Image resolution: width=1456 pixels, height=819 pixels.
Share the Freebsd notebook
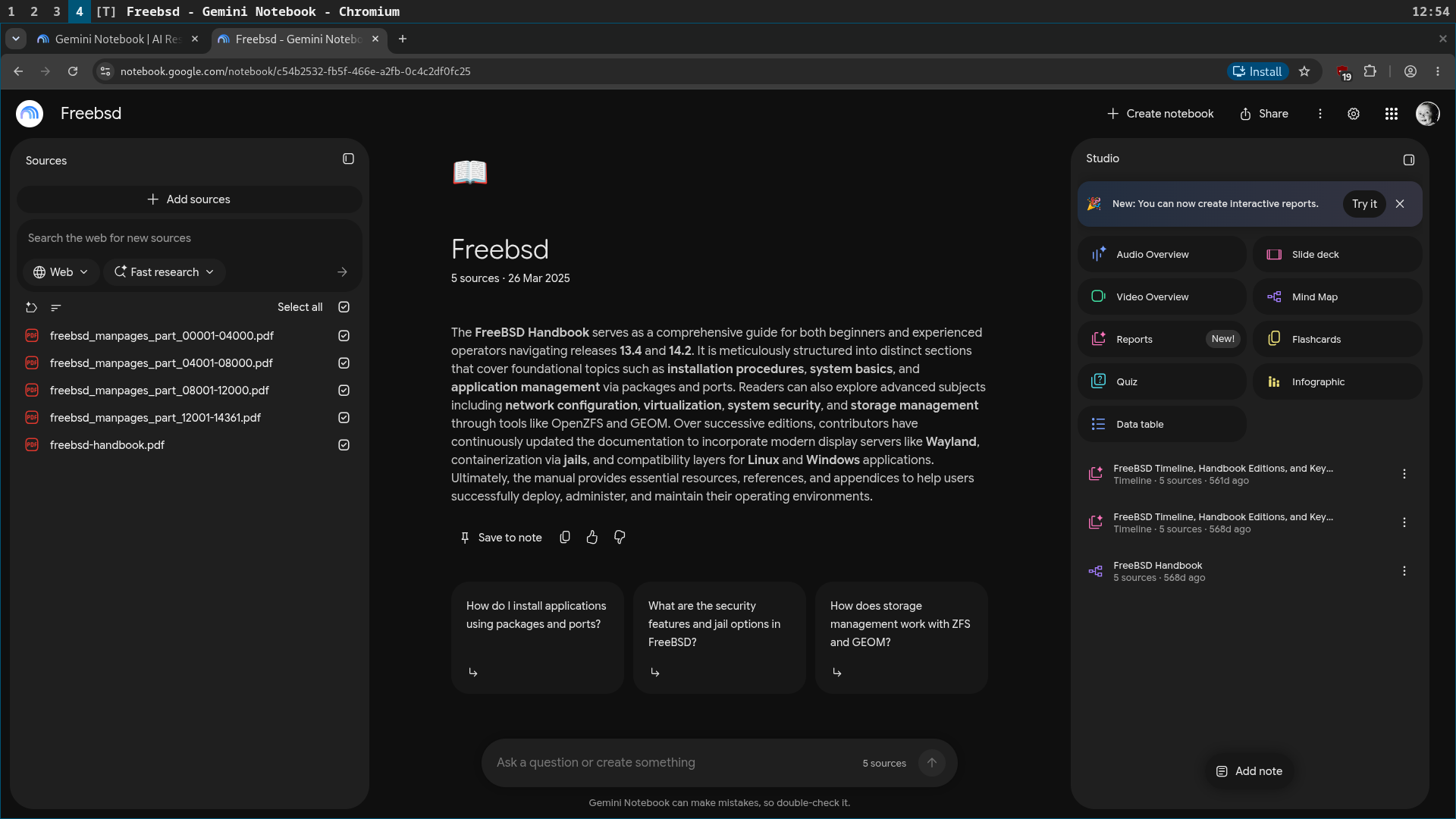point(1263,114)
